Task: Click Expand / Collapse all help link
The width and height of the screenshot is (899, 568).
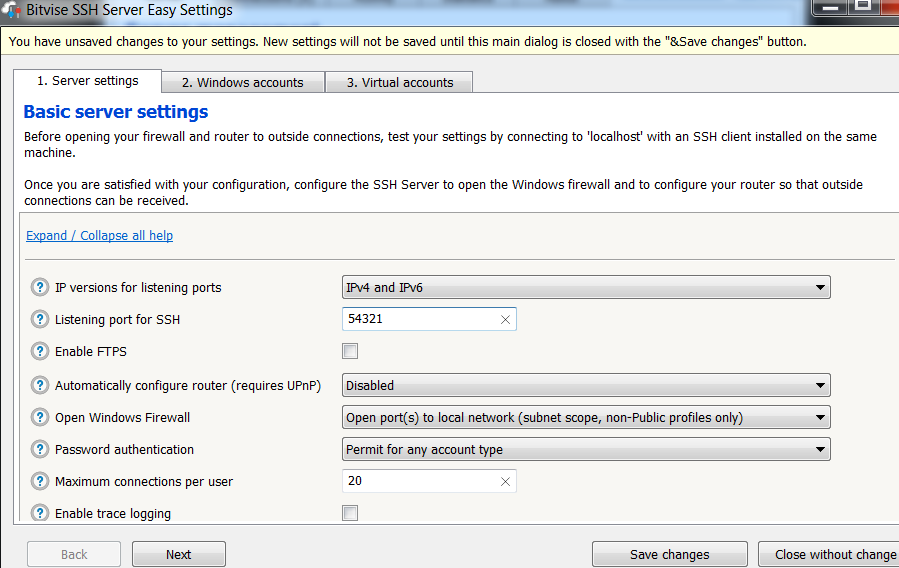Action: pos(99,236)
